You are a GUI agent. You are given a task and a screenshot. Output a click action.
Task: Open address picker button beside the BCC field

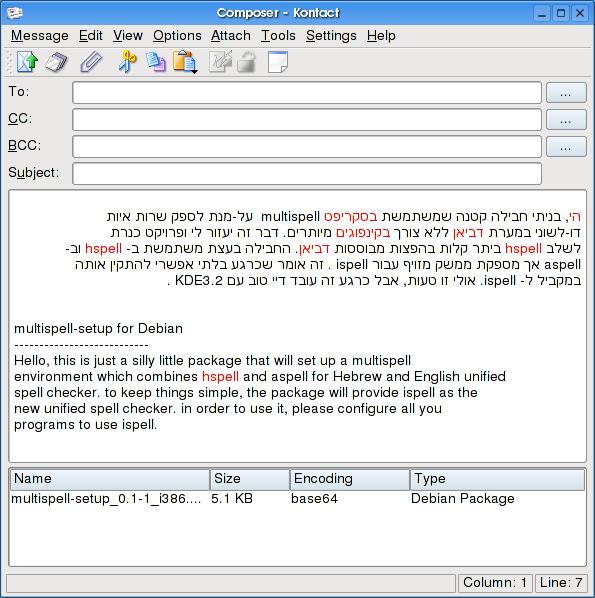(x=566, y=146)
